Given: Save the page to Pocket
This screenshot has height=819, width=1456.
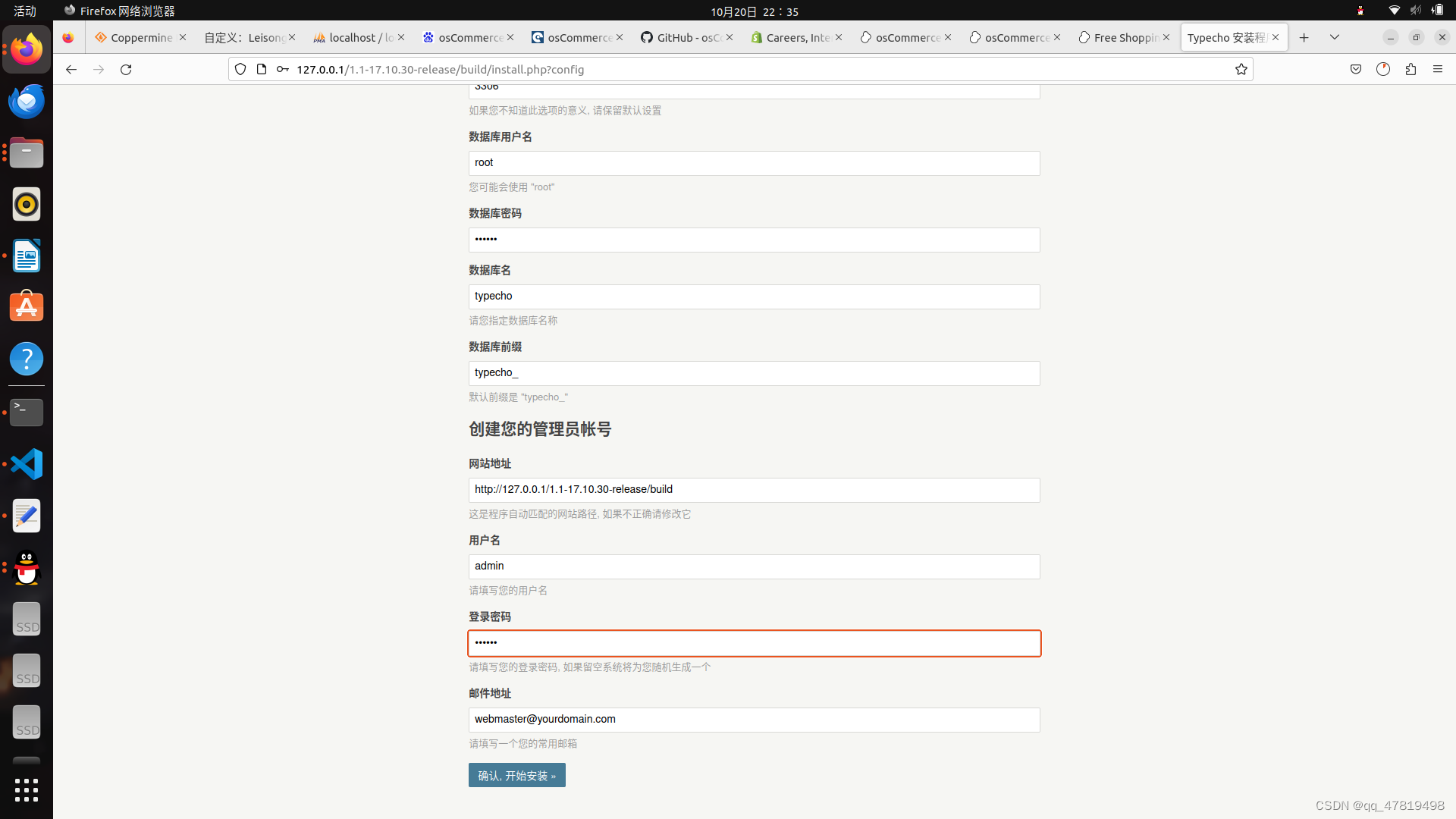Looking at the screenshot, I should pos(1356,69).
